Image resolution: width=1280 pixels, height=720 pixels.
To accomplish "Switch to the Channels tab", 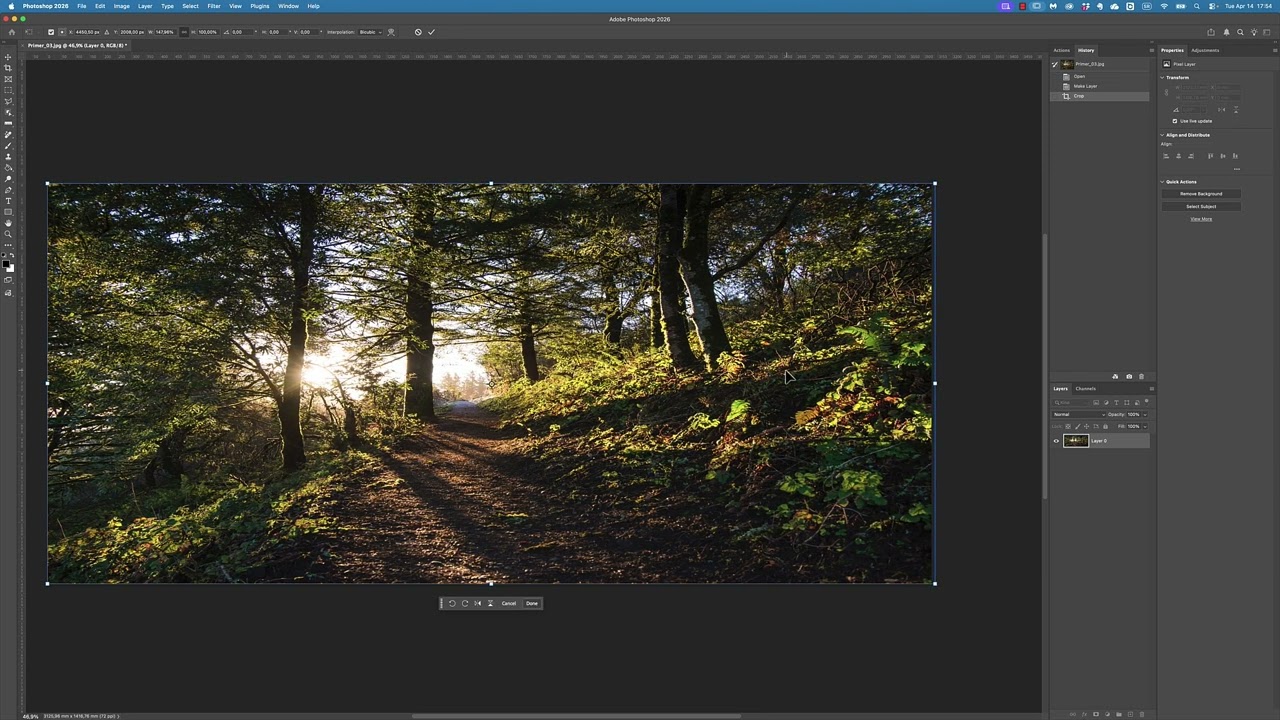I will (1085, 389).
